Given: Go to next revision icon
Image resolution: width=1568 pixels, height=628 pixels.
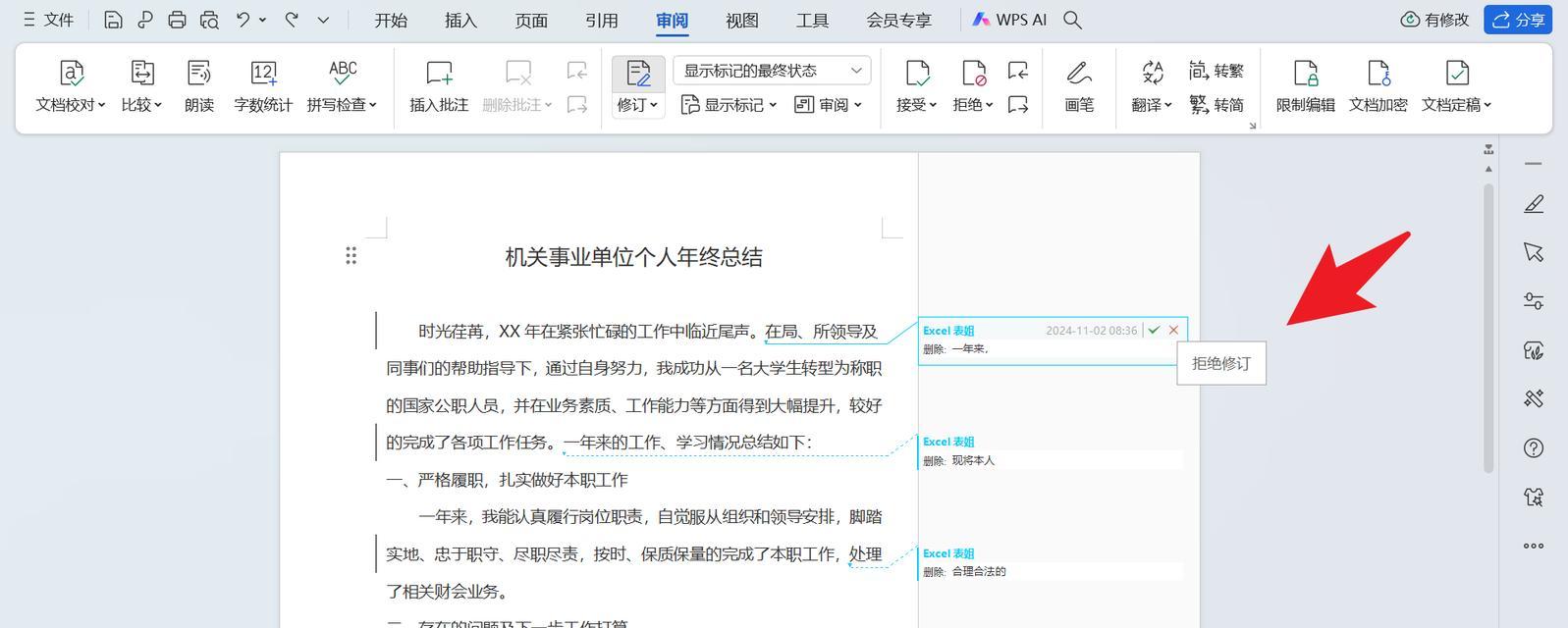Looking at the screenshot, I should coord(1018,104).
